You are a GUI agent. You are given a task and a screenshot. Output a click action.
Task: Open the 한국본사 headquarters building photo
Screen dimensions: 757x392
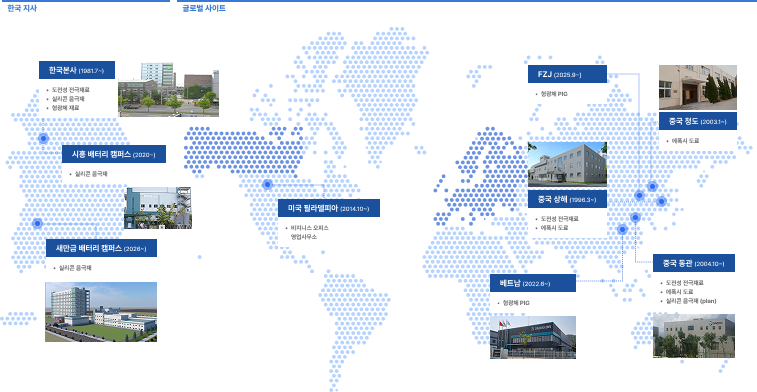pos(168,89)
